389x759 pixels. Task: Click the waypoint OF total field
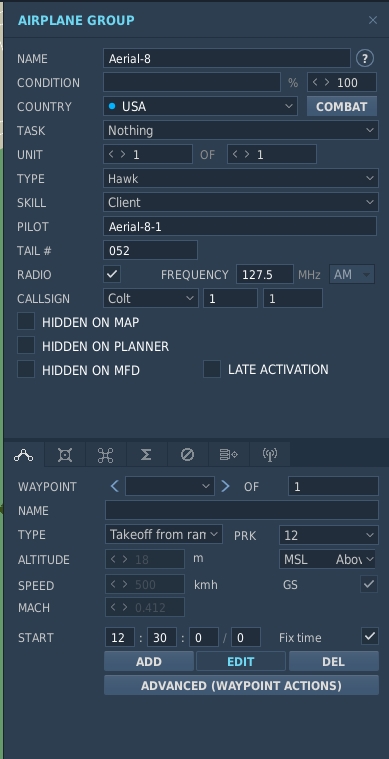pos(333,486)
